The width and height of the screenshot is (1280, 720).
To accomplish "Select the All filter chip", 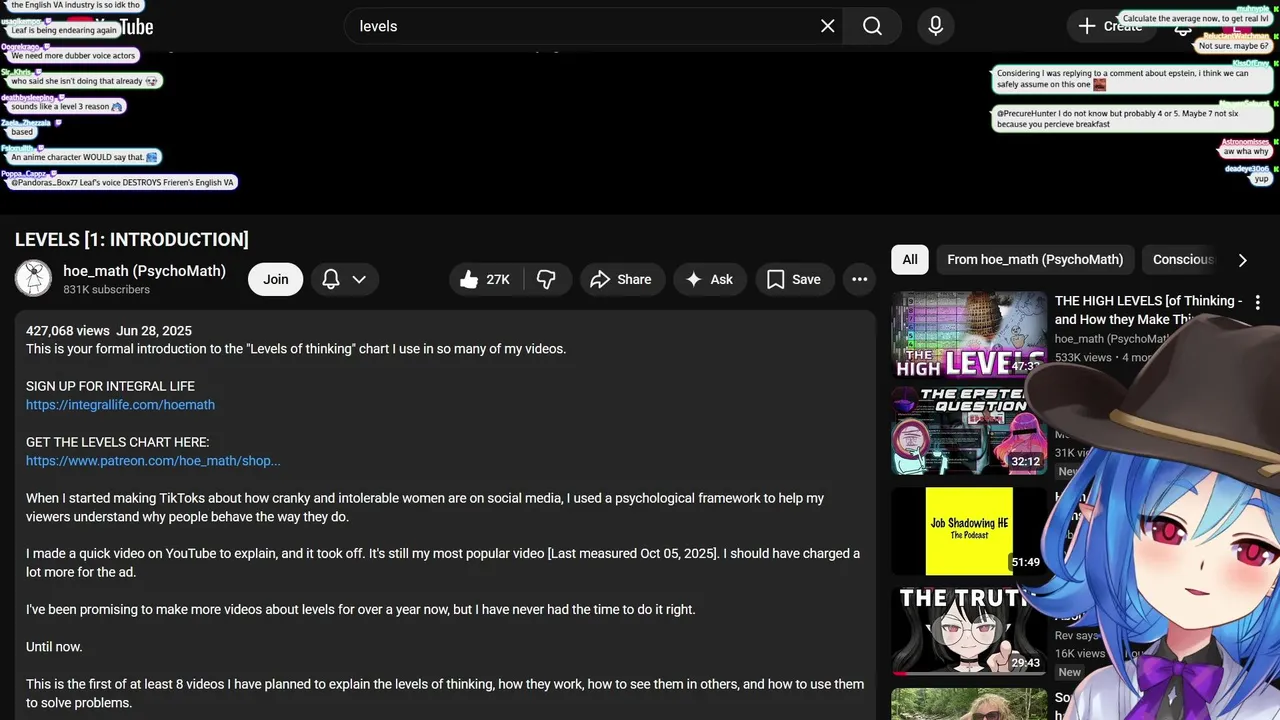I will tap(910, 260).
